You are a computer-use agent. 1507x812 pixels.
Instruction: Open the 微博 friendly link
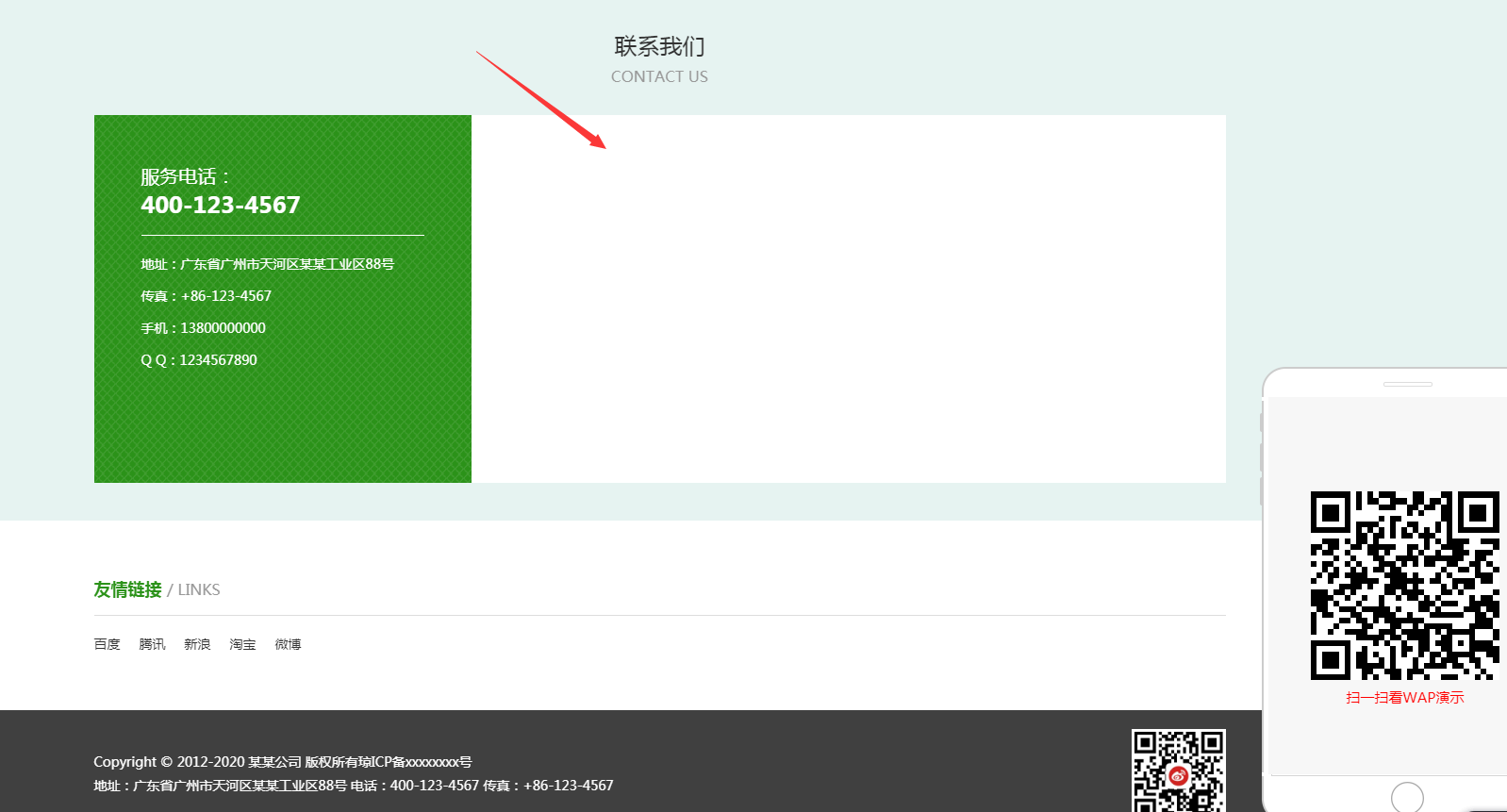click(288, 644)
